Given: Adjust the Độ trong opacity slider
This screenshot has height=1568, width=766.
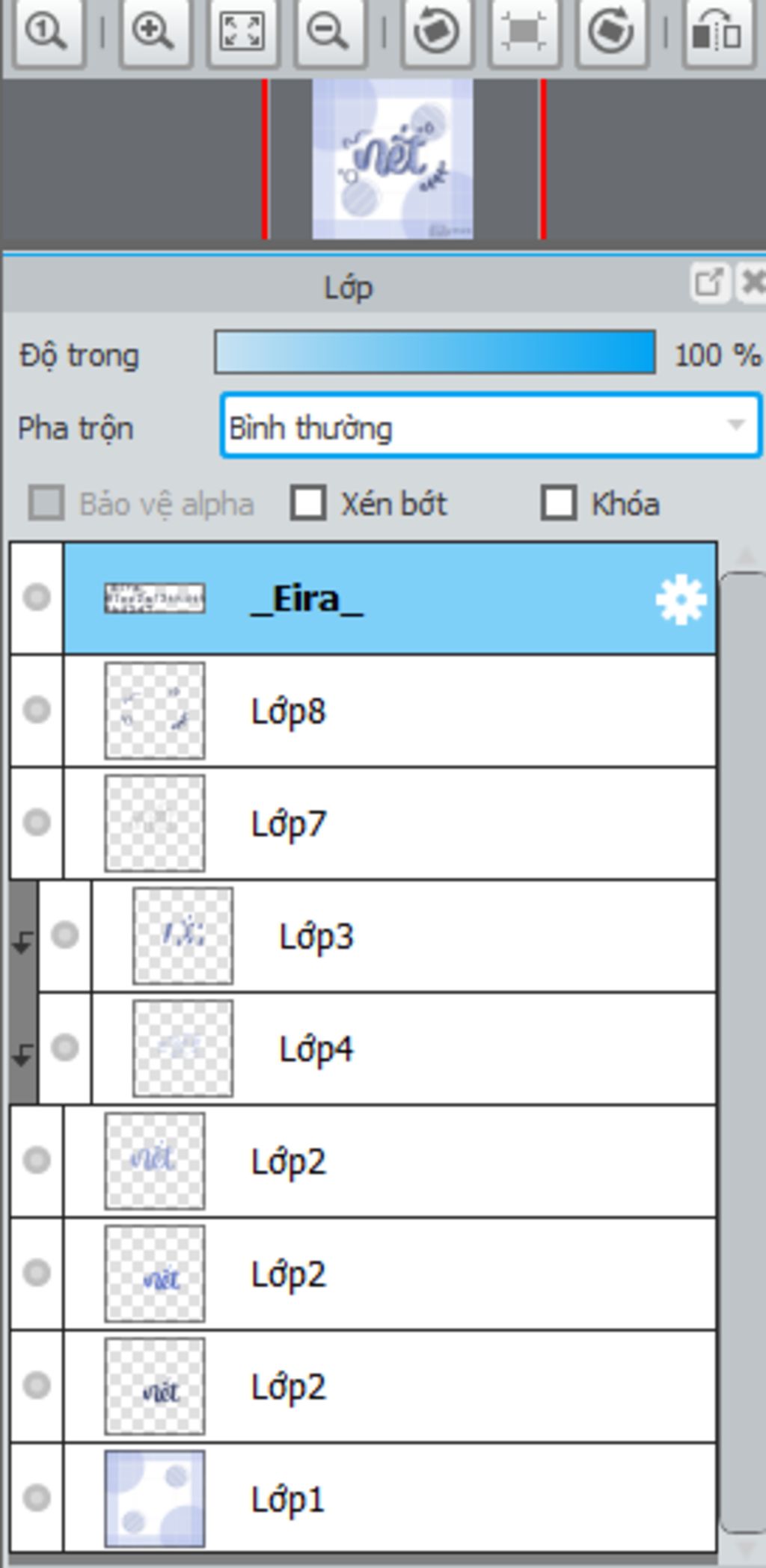Looking at the screenshot, I should (x=435, y=353).
